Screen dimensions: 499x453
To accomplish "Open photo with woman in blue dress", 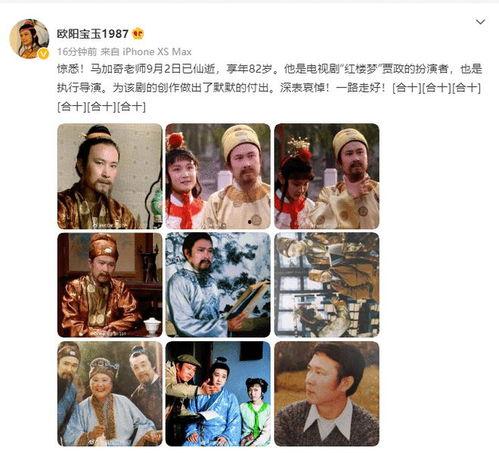I will (218, 394).
